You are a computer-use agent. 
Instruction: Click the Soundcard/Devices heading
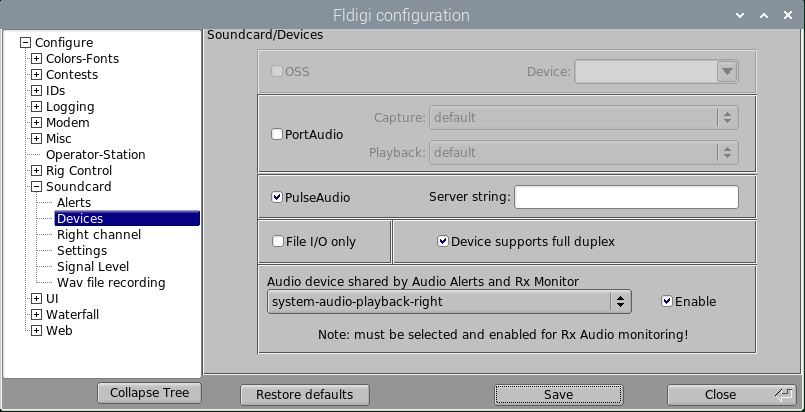coord(265,35)
